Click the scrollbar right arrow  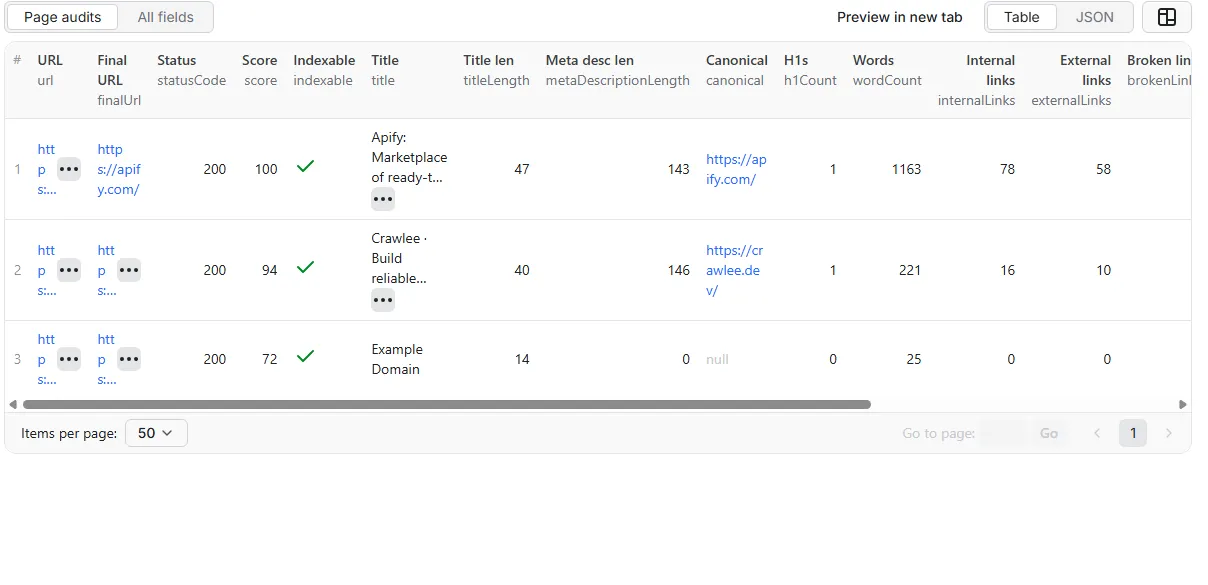pos(1183,405)
